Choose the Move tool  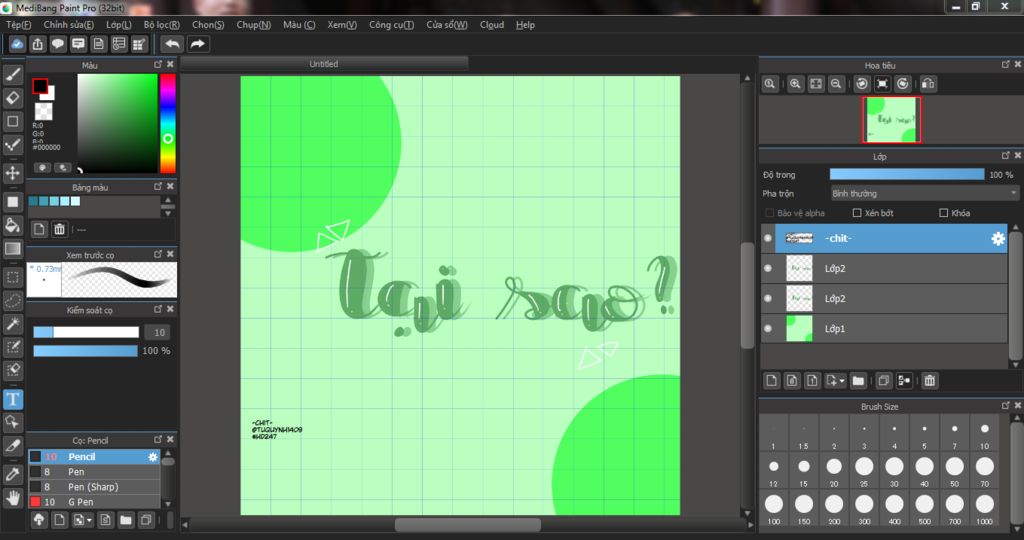[x=12, y=173]
